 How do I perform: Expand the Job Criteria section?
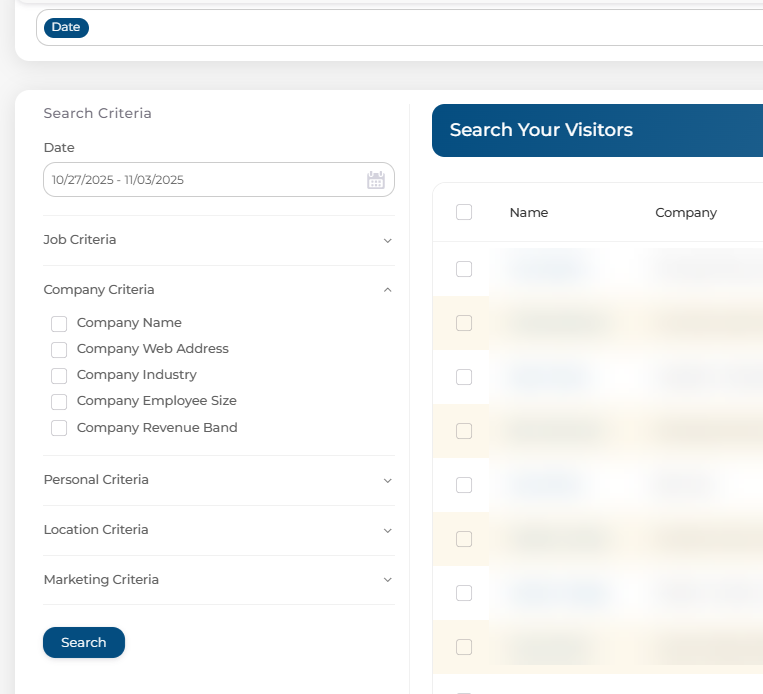click(218, 240)
